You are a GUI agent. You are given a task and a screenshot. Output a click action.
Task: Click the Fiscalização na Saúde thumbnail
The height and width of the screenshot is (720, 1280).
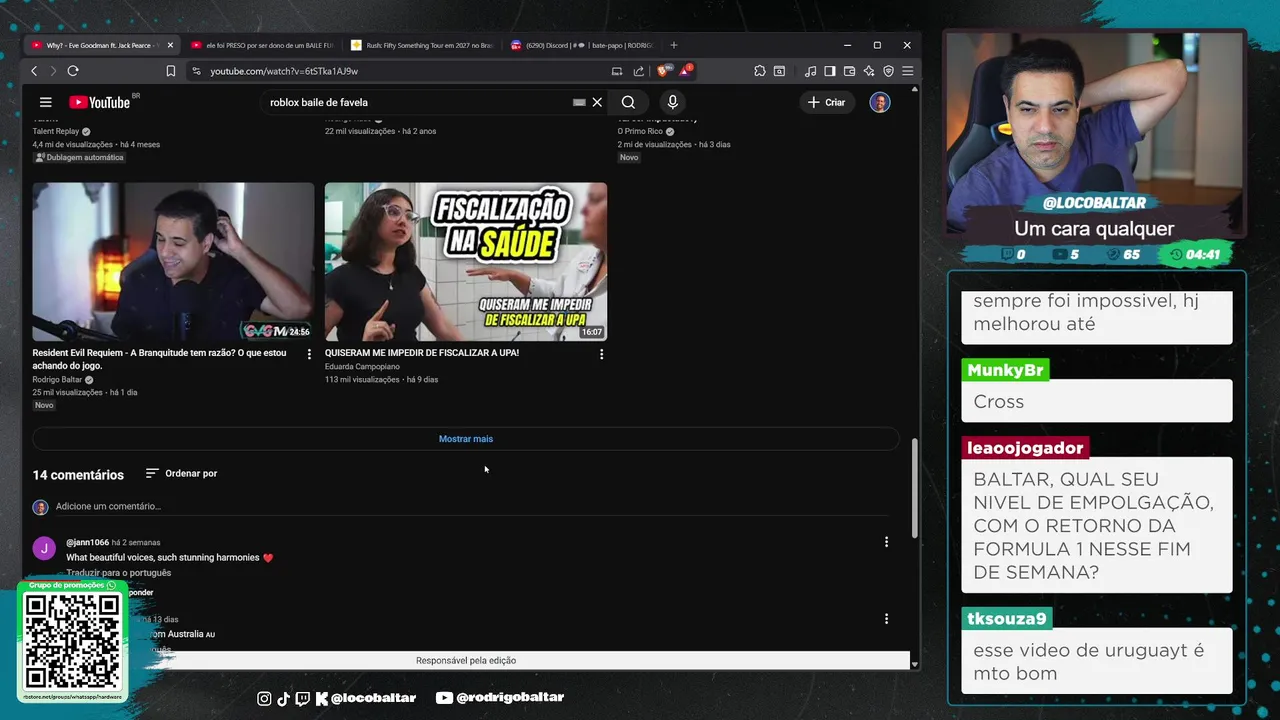466,262
